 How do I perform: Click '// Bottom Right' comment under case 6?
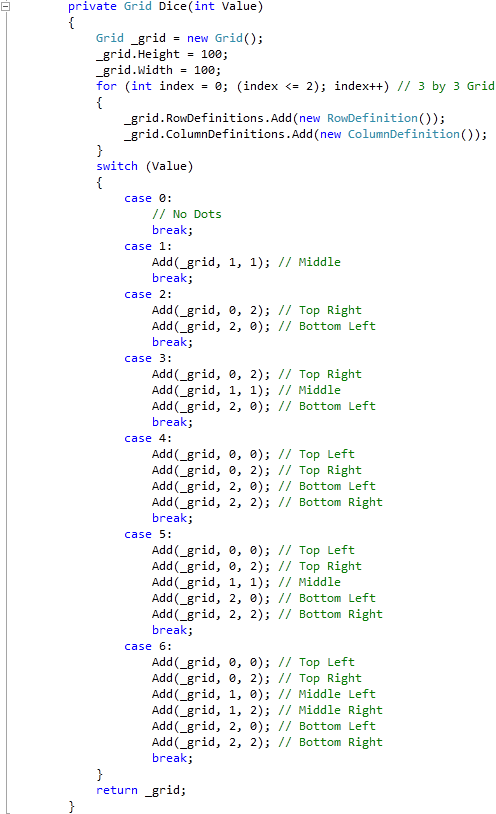(x=330, y=742)
